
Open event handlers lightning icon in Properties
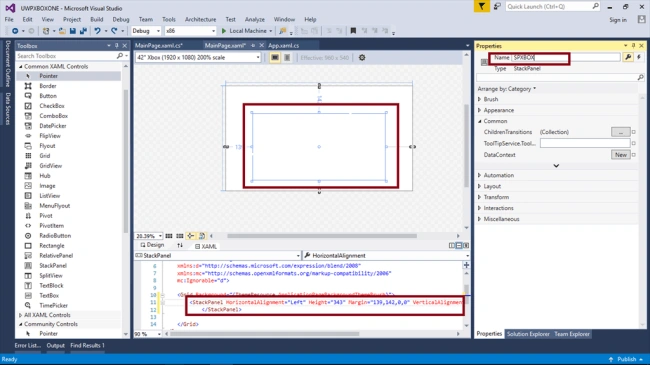639,57
